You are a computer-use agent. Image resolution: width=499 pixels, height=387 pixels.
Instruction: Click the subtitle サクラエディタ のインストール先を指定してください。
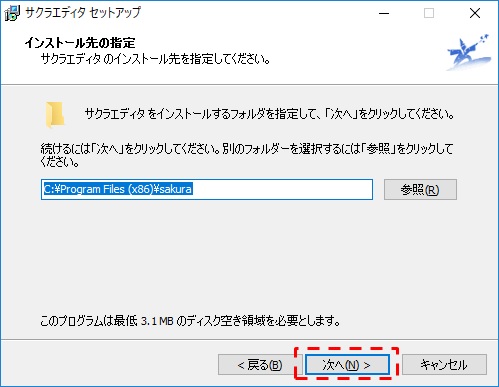pyautogui.click(x=155, y=59)
